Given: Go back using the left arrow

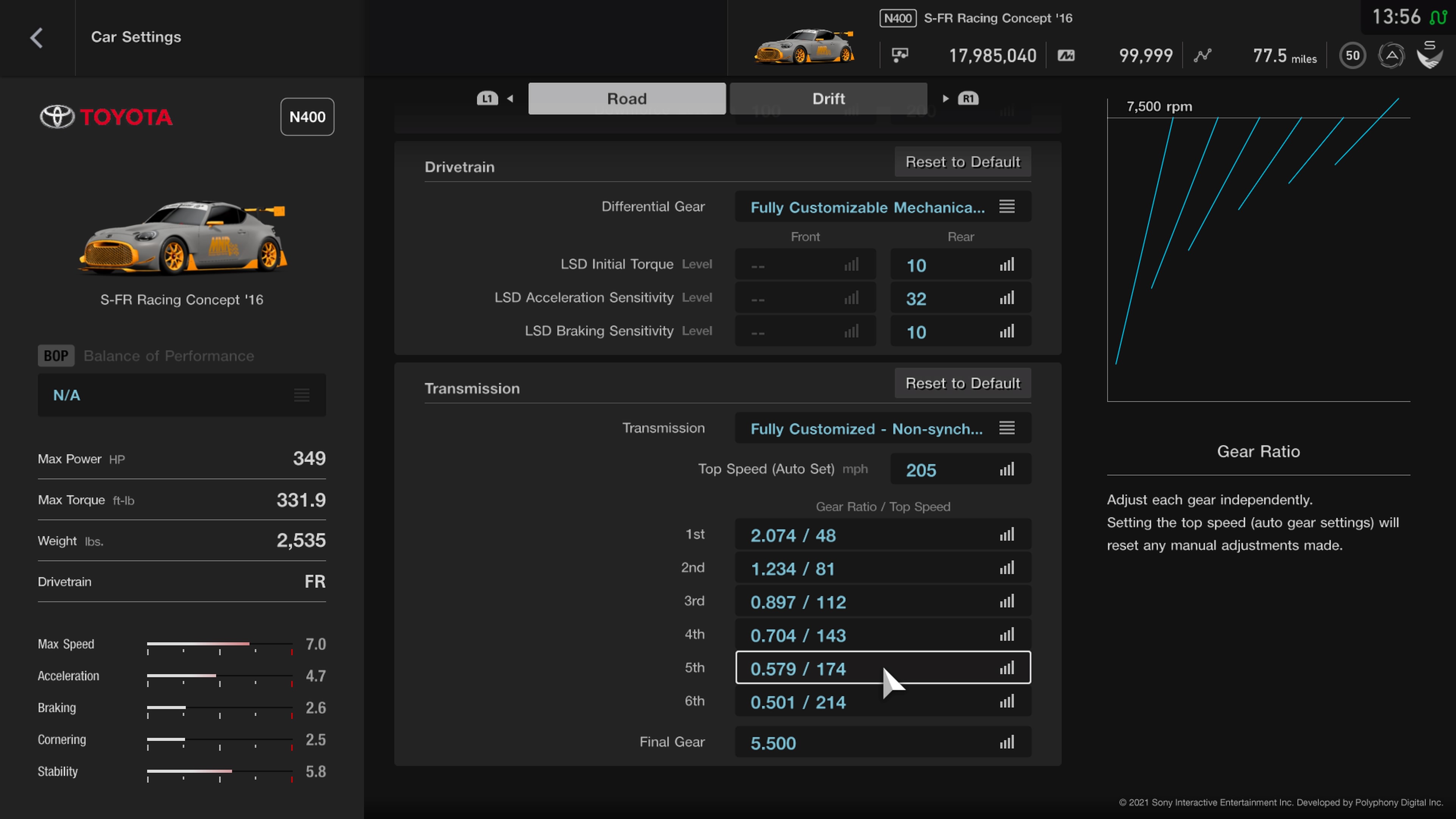Looking at the screenshot, I should point(37,38).
